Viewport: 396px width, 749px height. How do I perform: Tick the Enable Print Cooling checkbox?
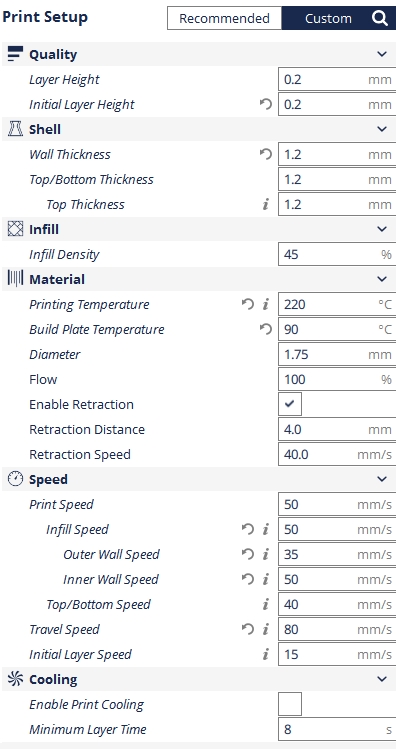290,704
